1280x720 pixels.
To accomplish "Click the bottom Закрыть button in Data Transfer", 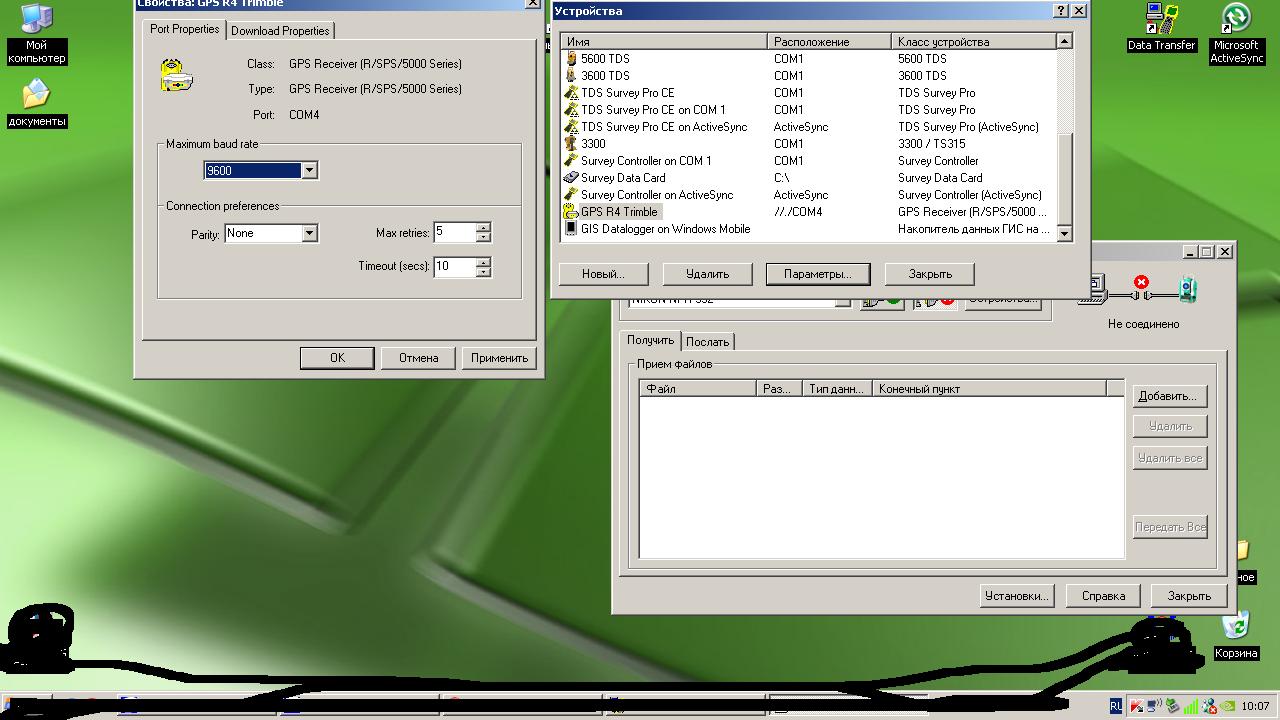I will click(1189, 596).
